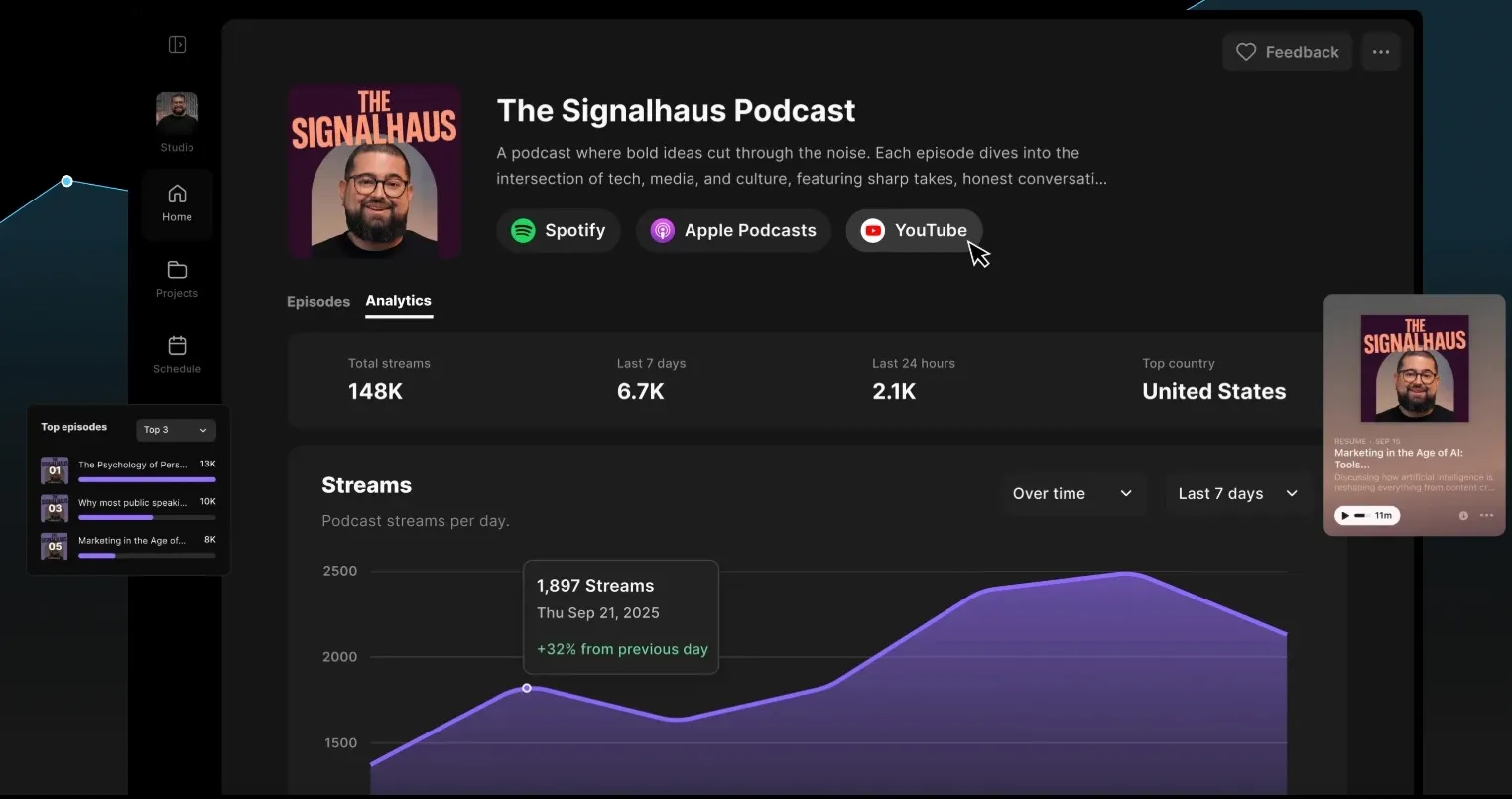Open the three-dot more options menu

point(1381,52)
